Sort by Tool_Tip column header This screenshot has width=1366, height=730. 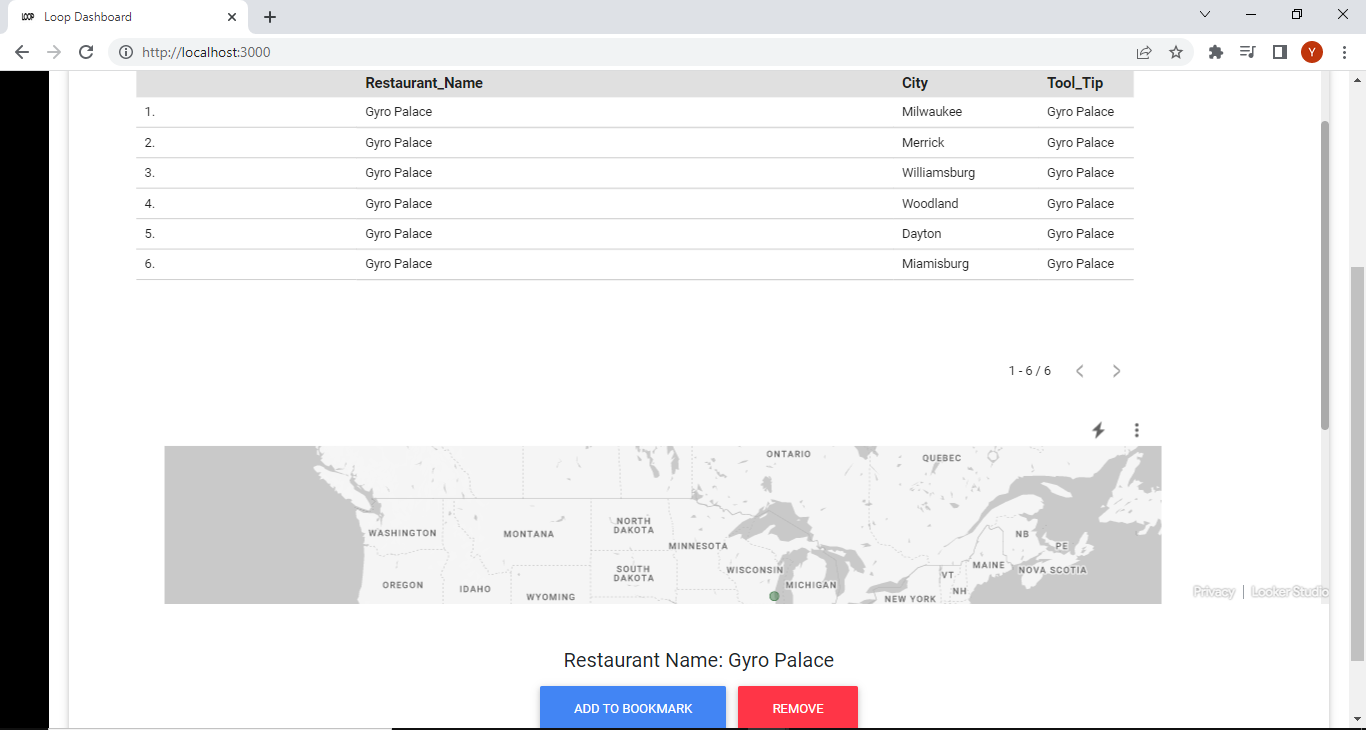(x=1076, y=83)
